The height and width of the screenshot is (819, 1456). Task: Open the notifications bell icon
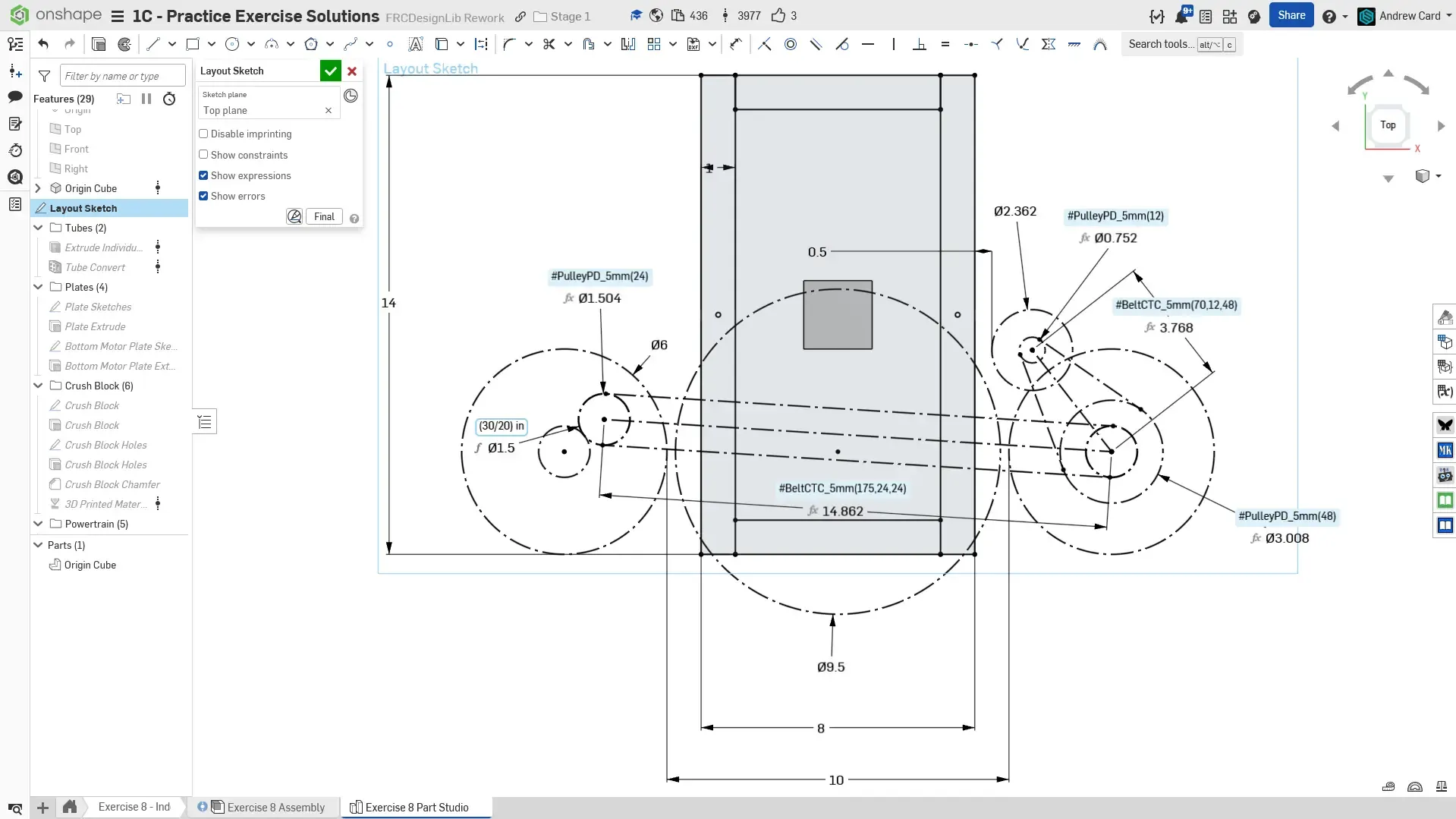coord(1181,16)
